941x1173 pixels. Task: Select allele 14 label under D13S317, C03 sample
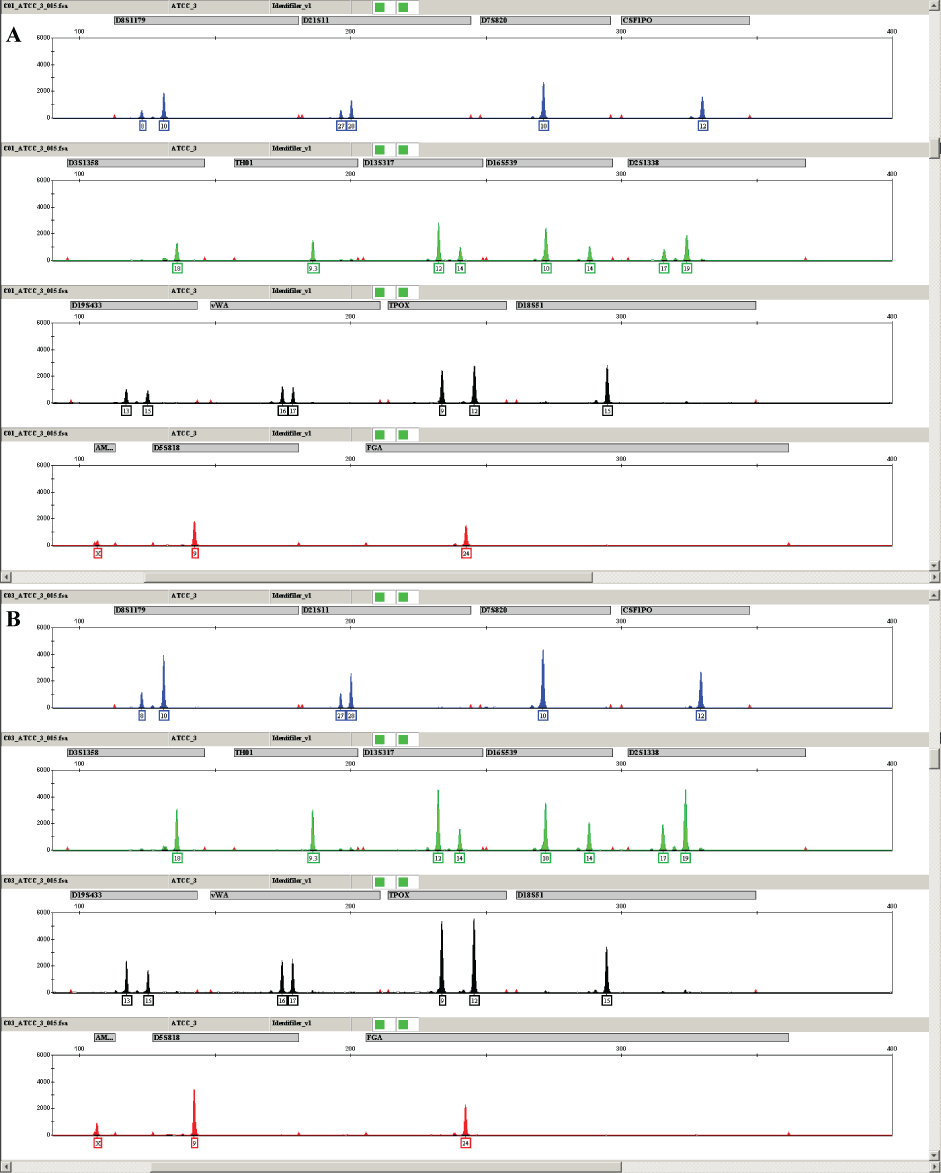(459, 858)
